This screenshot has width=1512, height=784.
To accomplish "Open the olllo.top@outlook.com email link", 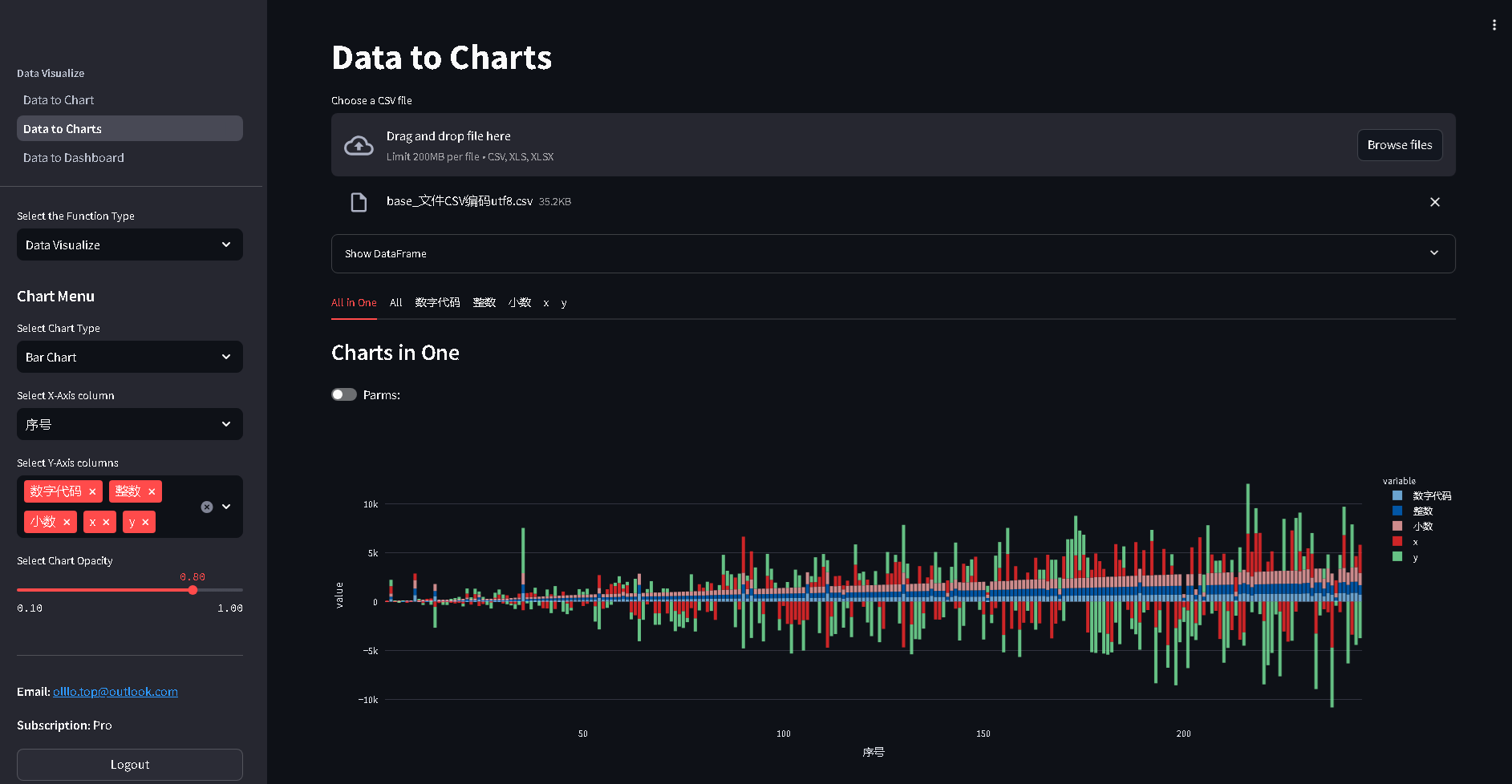I will pos(116,691).
